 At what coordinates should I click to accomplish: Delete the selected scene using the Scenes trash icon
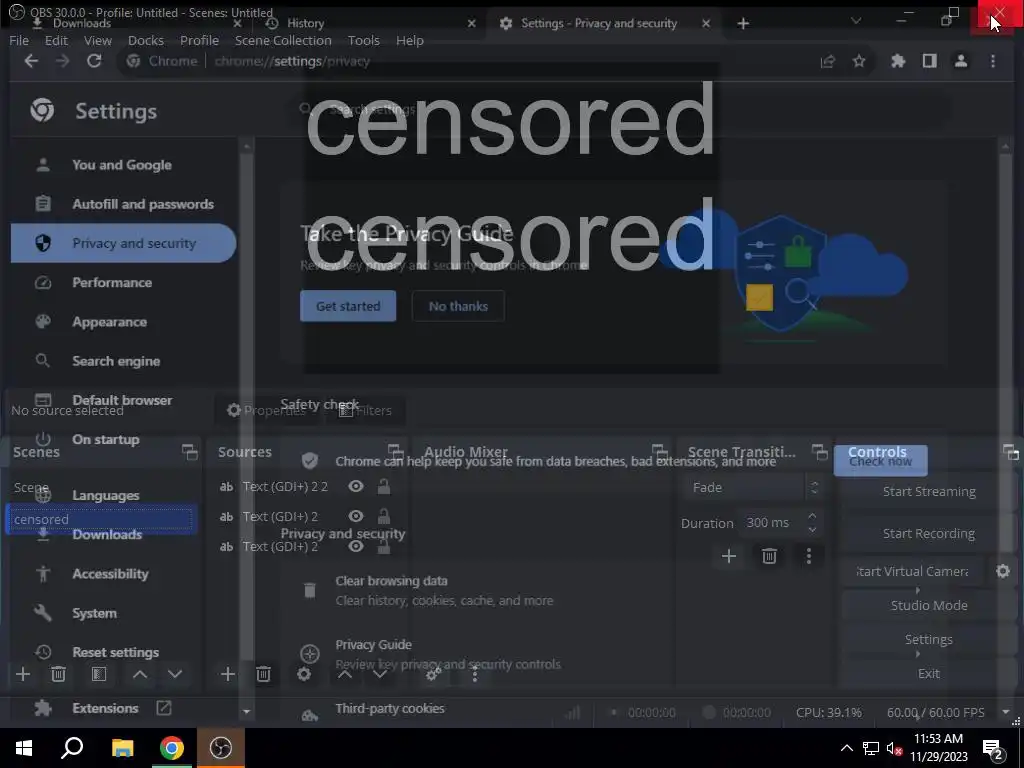coord(58,674)
